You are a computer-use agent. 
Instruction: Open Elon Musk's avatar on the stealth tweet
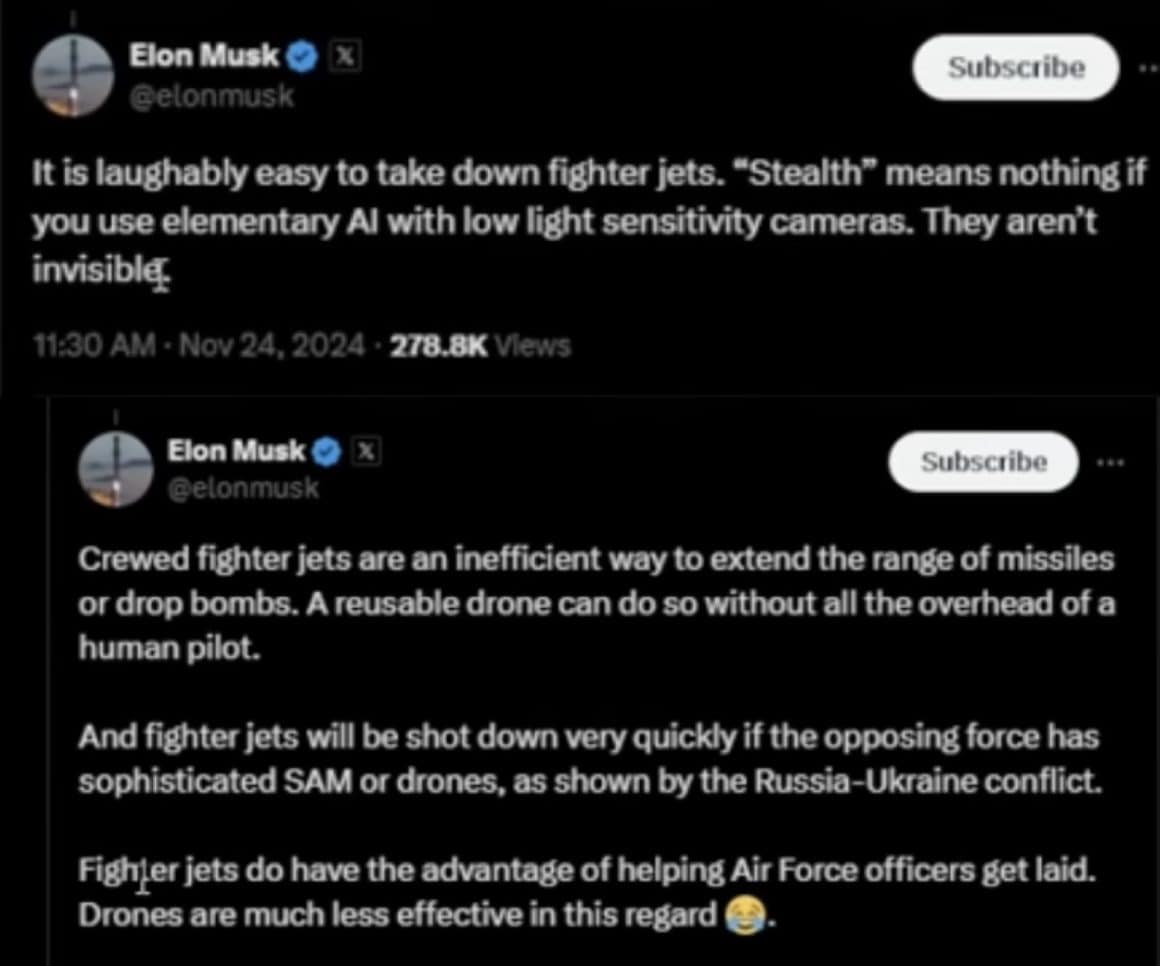coord(73,76)
